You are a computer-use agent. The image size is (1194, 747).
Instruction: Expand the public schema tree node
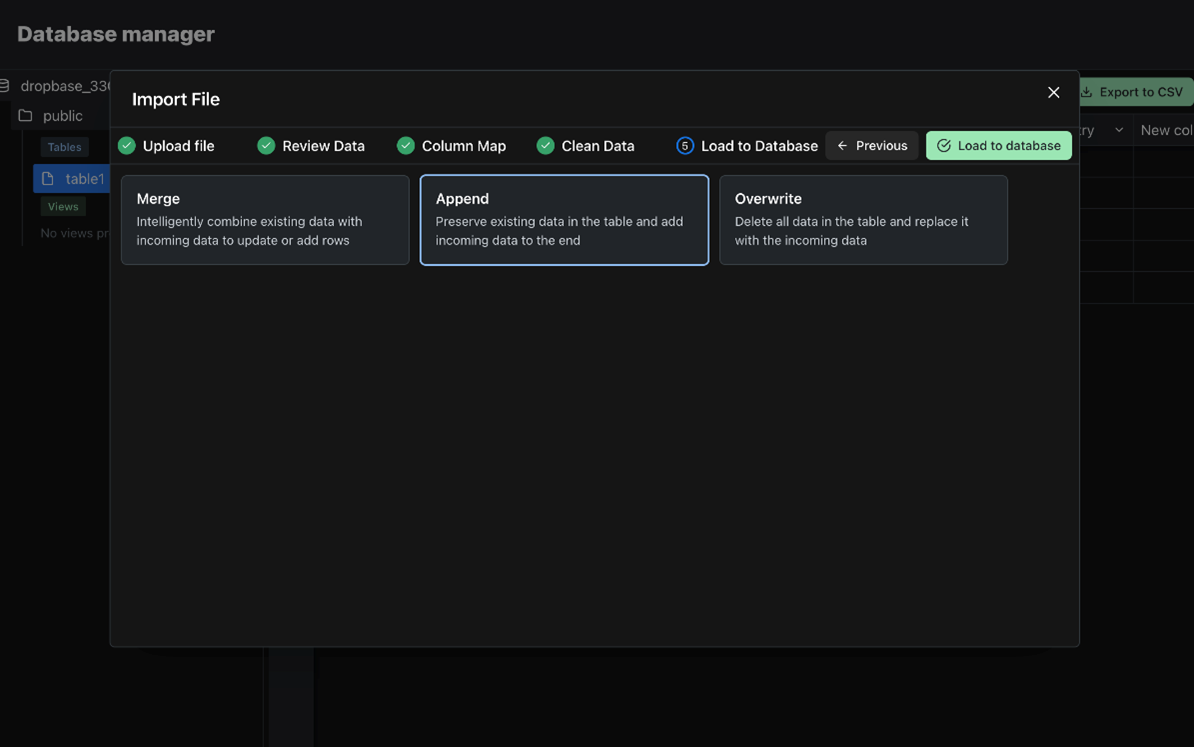point(62,116)
